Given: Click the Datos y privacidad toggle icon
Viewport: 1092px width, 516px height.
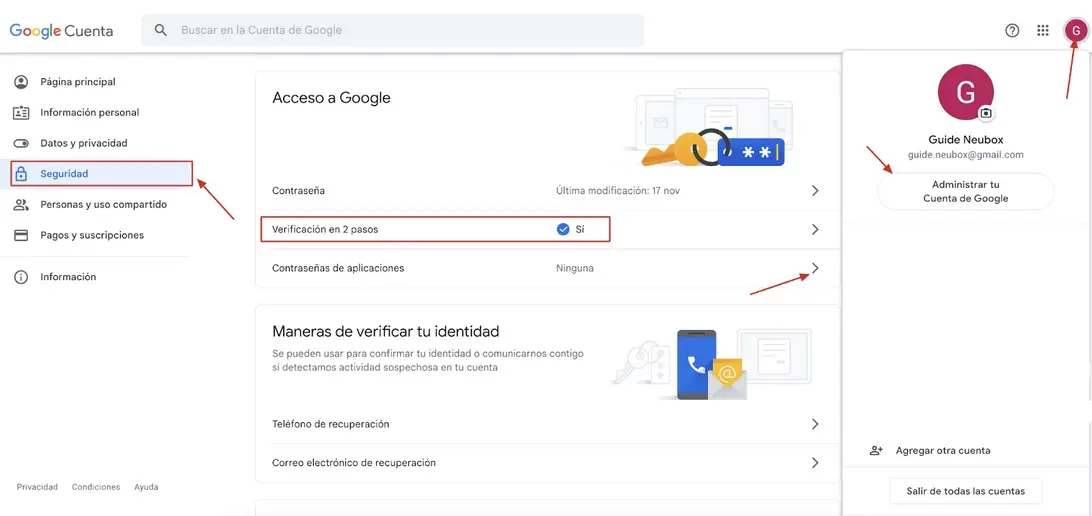Looking at the screenshot, I should [x=22, y=143].
